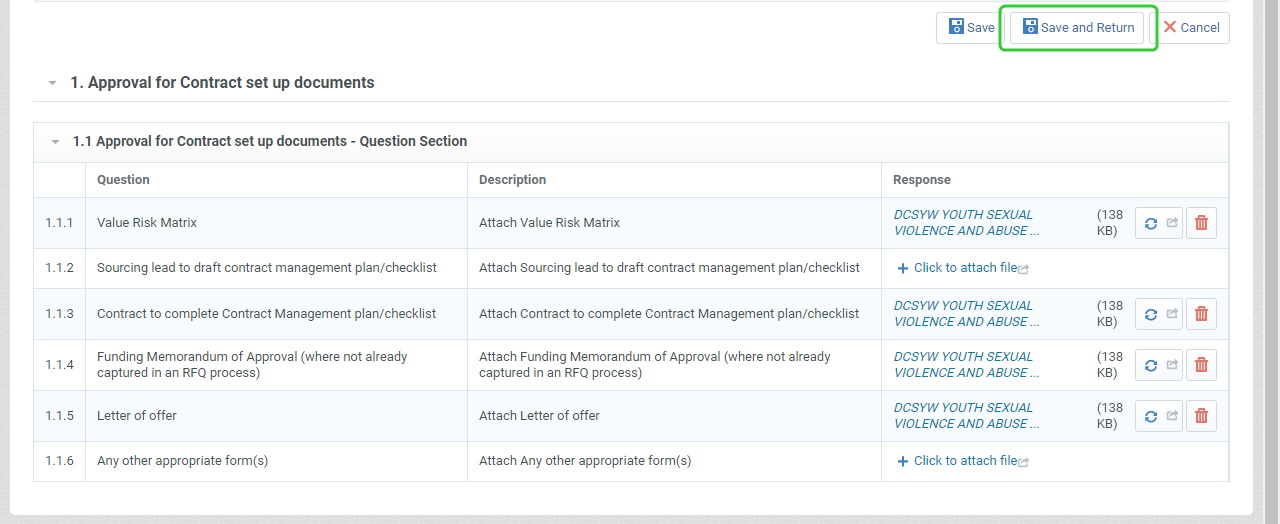
Task: Remove Funding Memorandum of Approval attachment
Action: coord(1201,365)
